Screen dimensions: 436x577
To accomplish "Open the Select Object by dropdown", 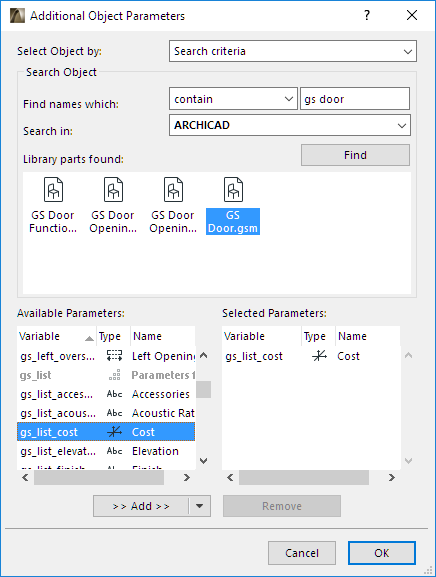I will click(293, 51).
